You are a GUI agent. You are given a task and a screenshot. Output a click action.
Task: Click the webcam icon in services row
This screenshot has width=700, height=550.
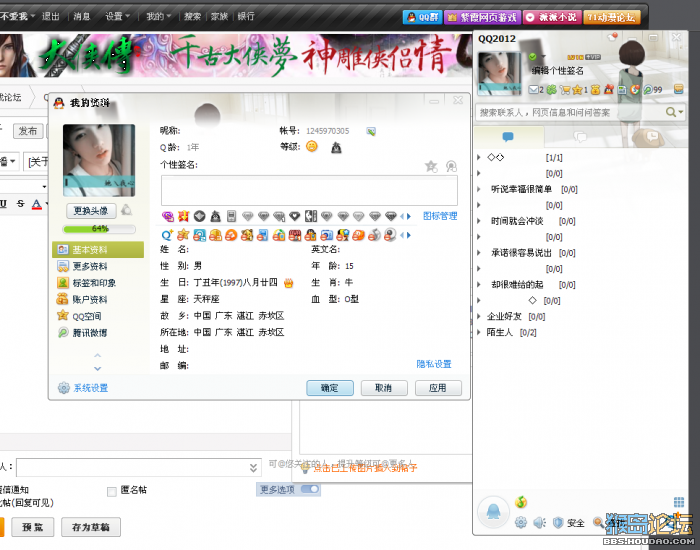[390, 235]
